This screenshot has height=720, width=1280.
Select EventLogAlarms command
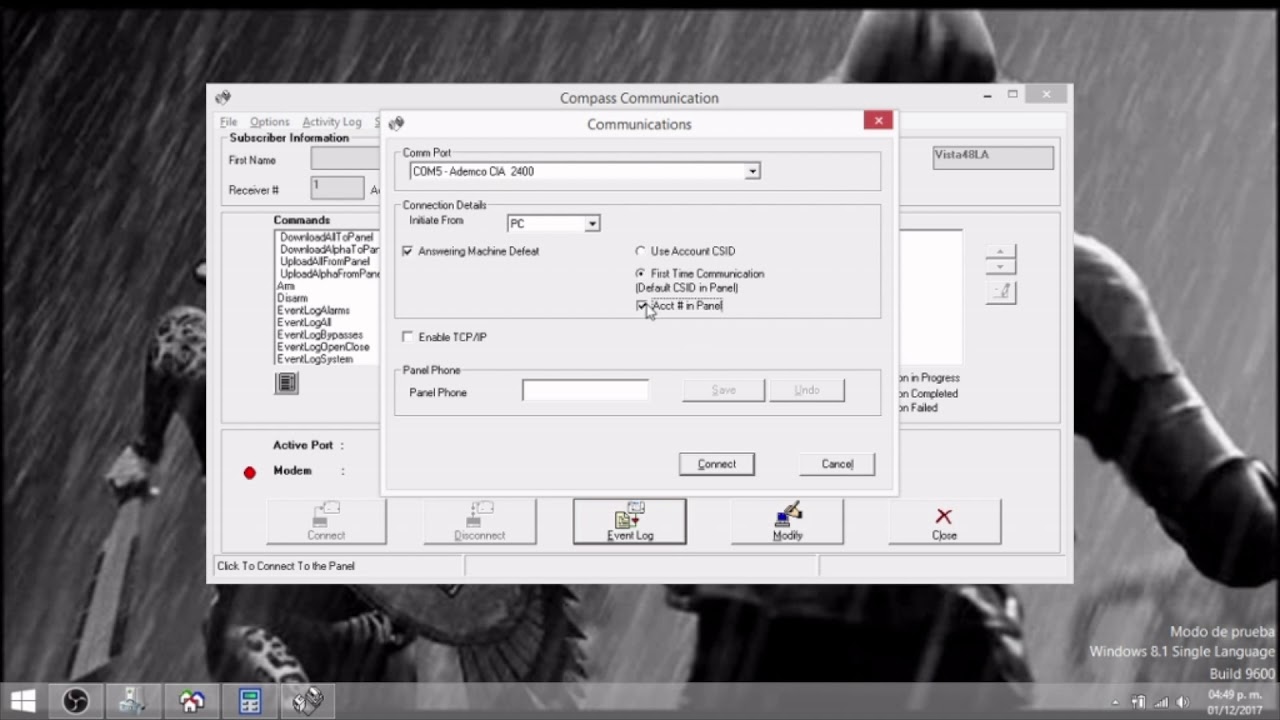pyautogui.click(x=313, y=310)
